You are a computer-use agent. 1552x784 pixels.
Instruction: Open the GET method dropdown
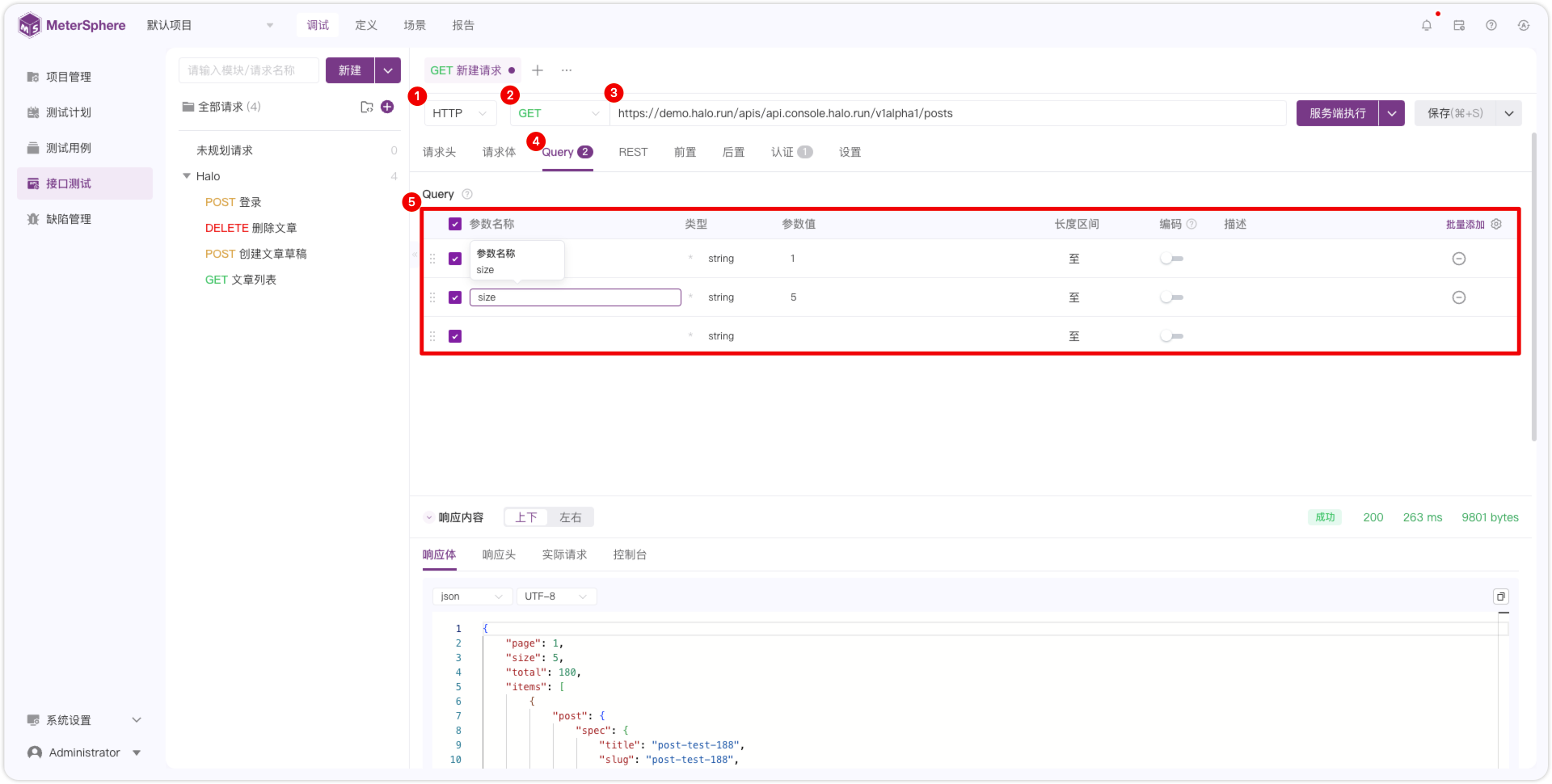click(558, 113)
